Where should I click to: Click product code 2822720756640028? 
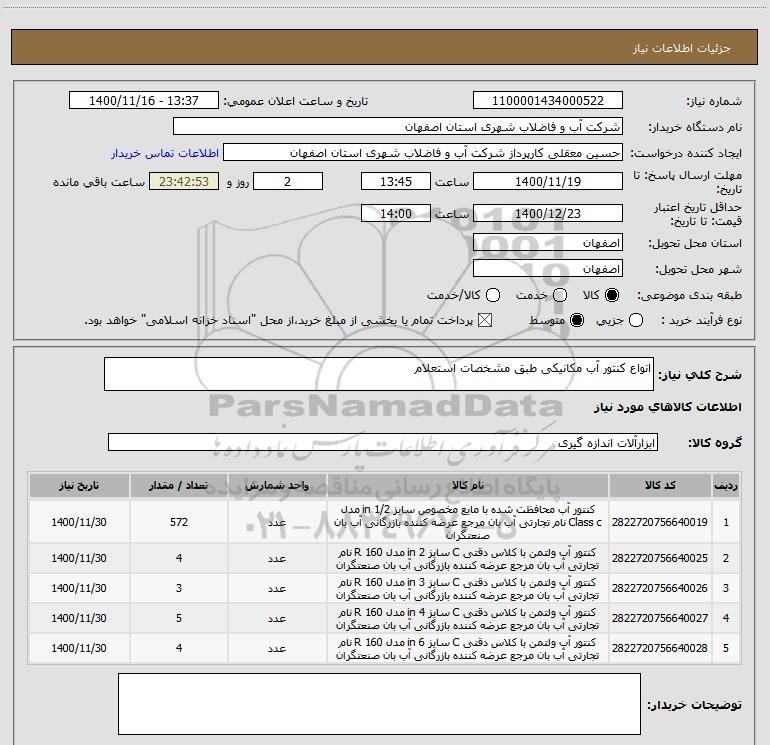(660, 648)
